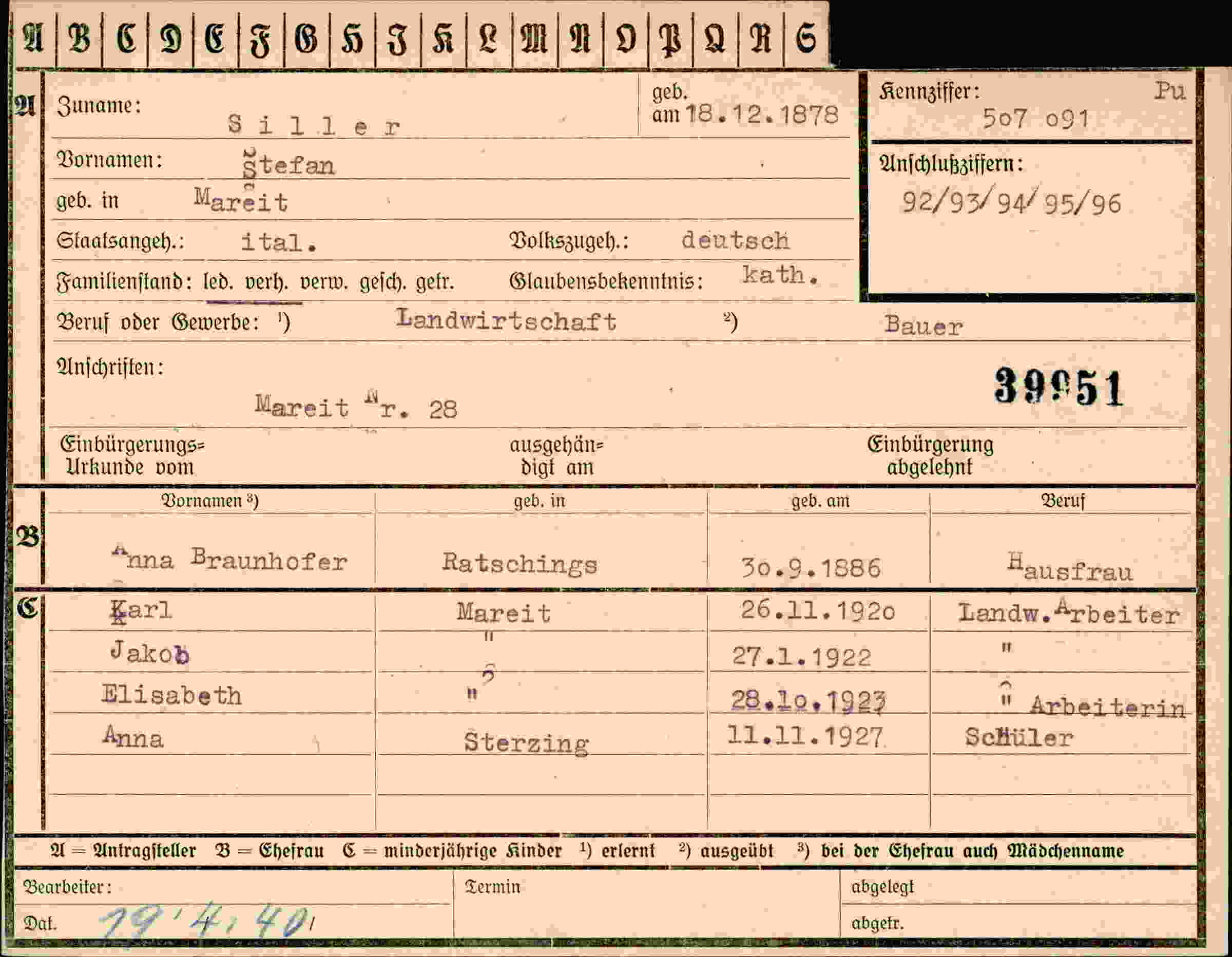1232x957 pixels.
Task: Click the 'Termin' field label
Action: [492, 887]
